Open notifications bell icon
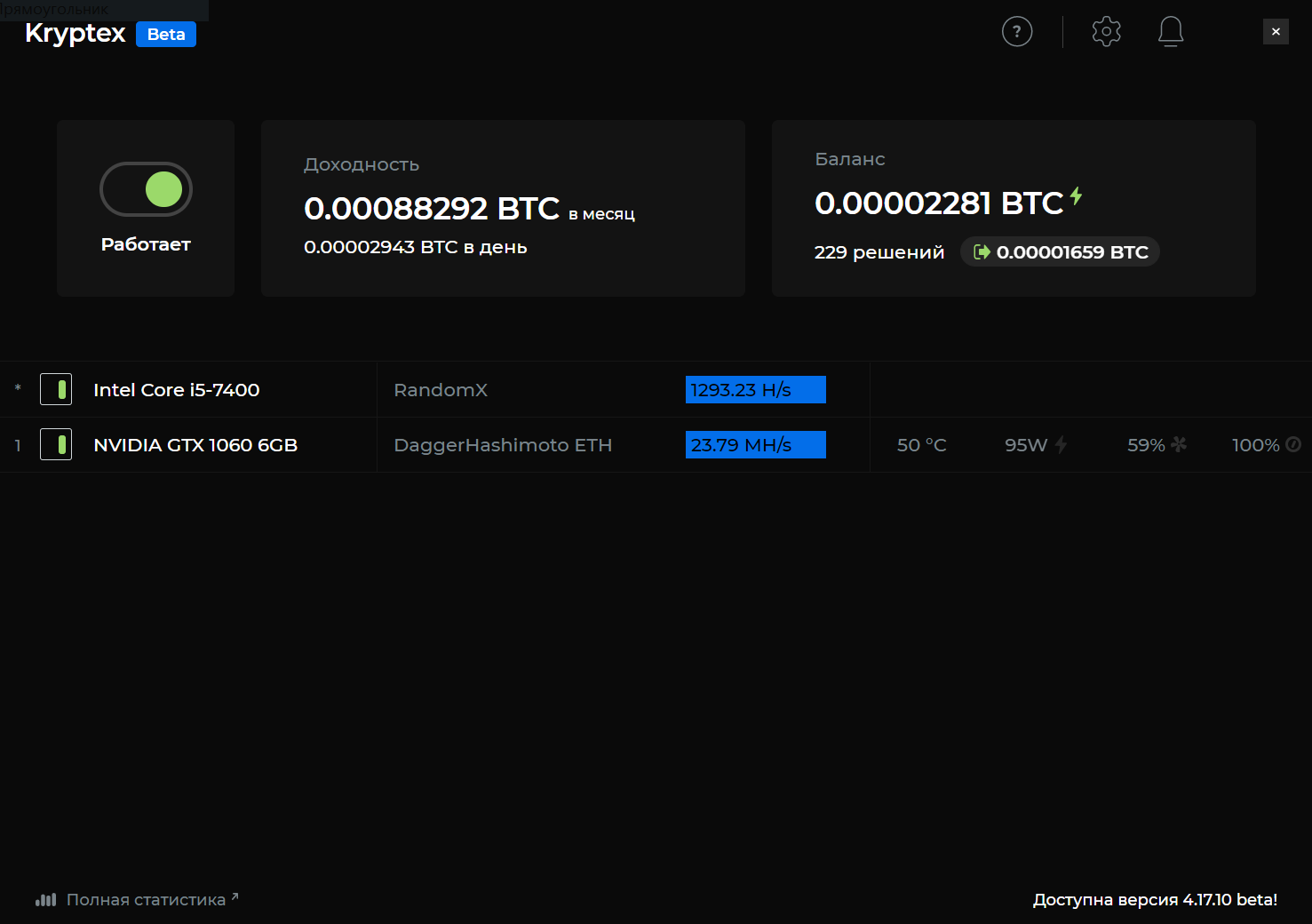Screen dimensions: 1312x924 (1171, 32)
